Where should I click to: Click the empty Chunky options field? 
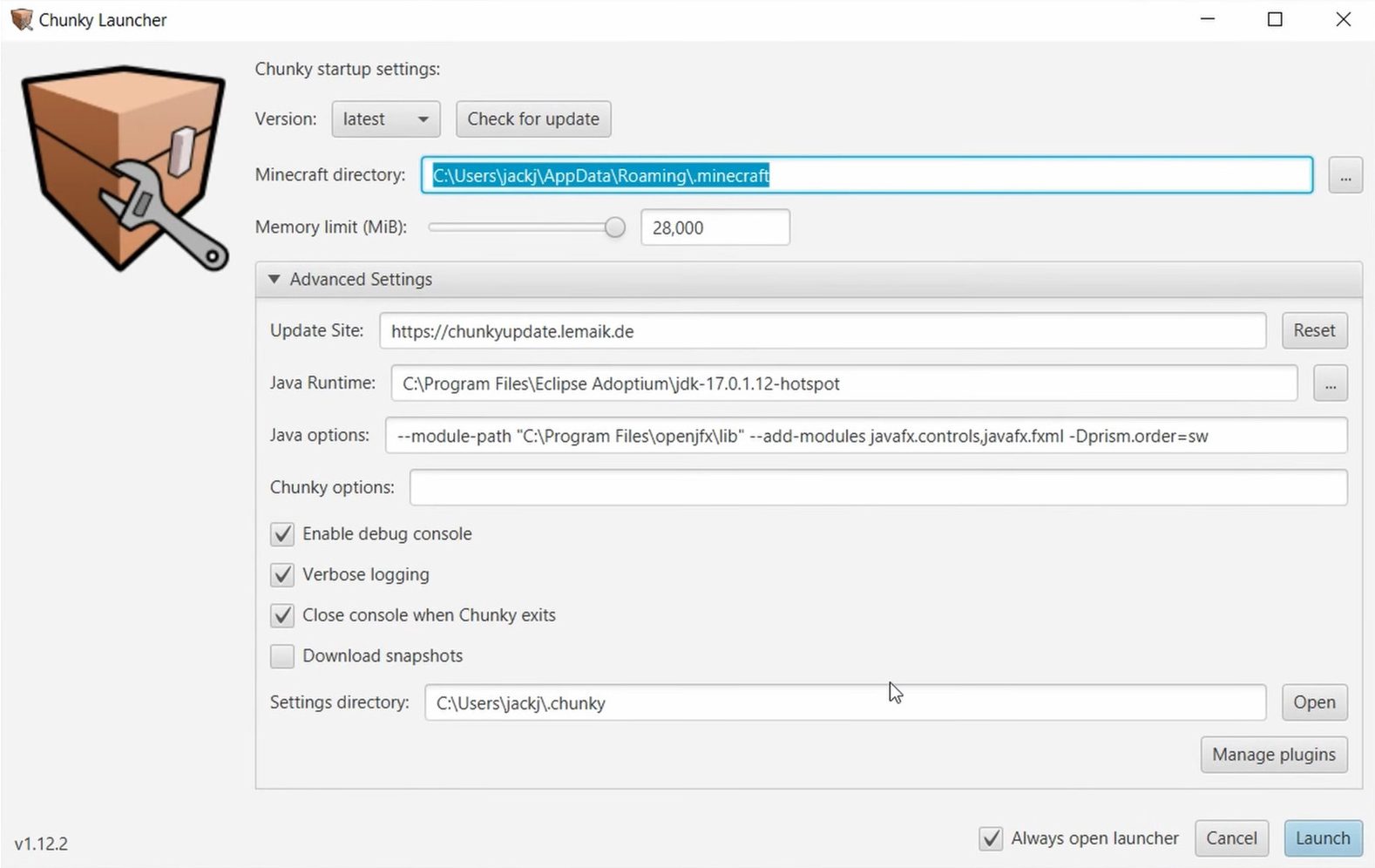coord(878,487)
